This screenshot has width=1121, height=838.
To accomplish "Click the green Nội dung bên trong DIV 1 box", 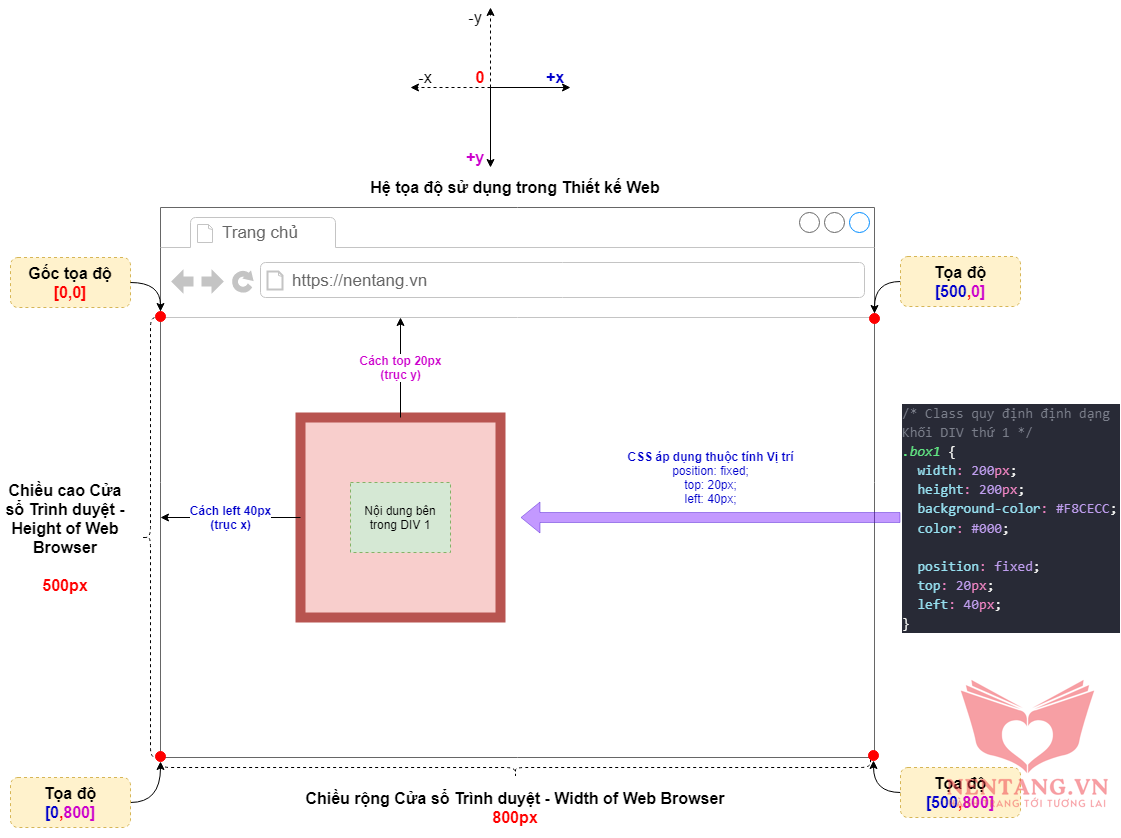I will pos(400,517).
